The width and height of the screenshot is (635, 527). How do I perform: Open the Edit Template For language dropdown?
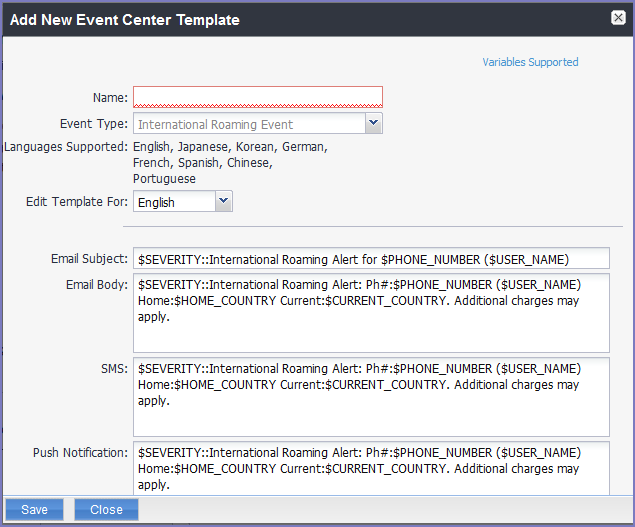tap(182, 202)
